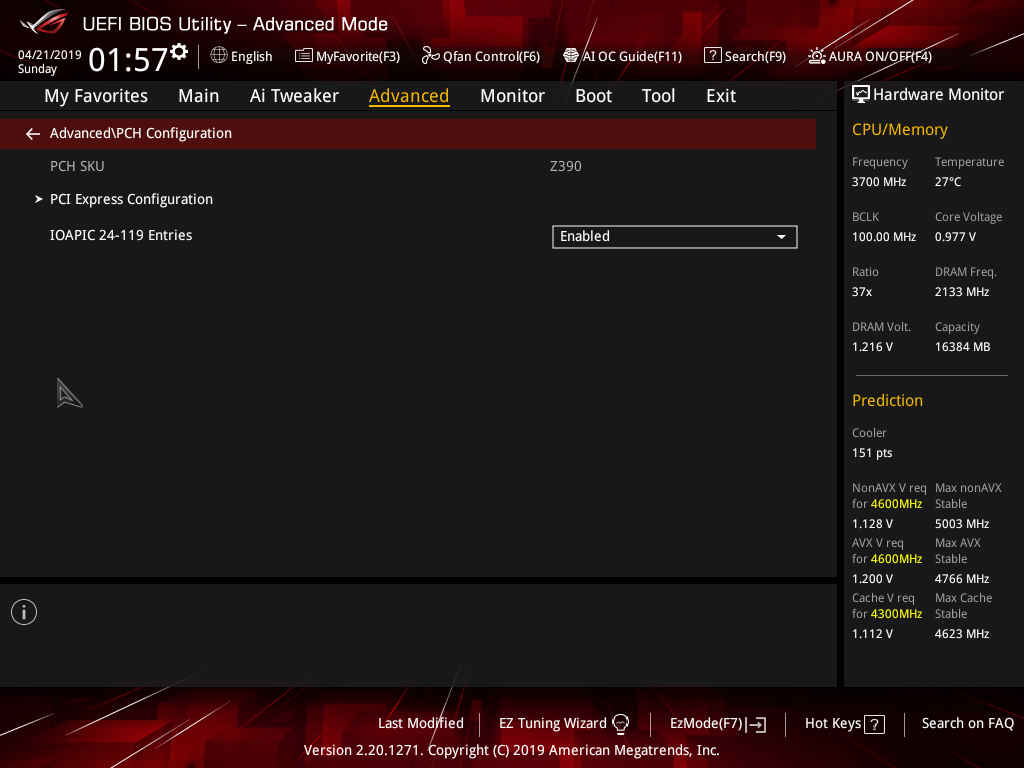The height and width of the screenshot is (768, 1024).
Task: Switch to the Boot tab
Action: coord(594,96)
